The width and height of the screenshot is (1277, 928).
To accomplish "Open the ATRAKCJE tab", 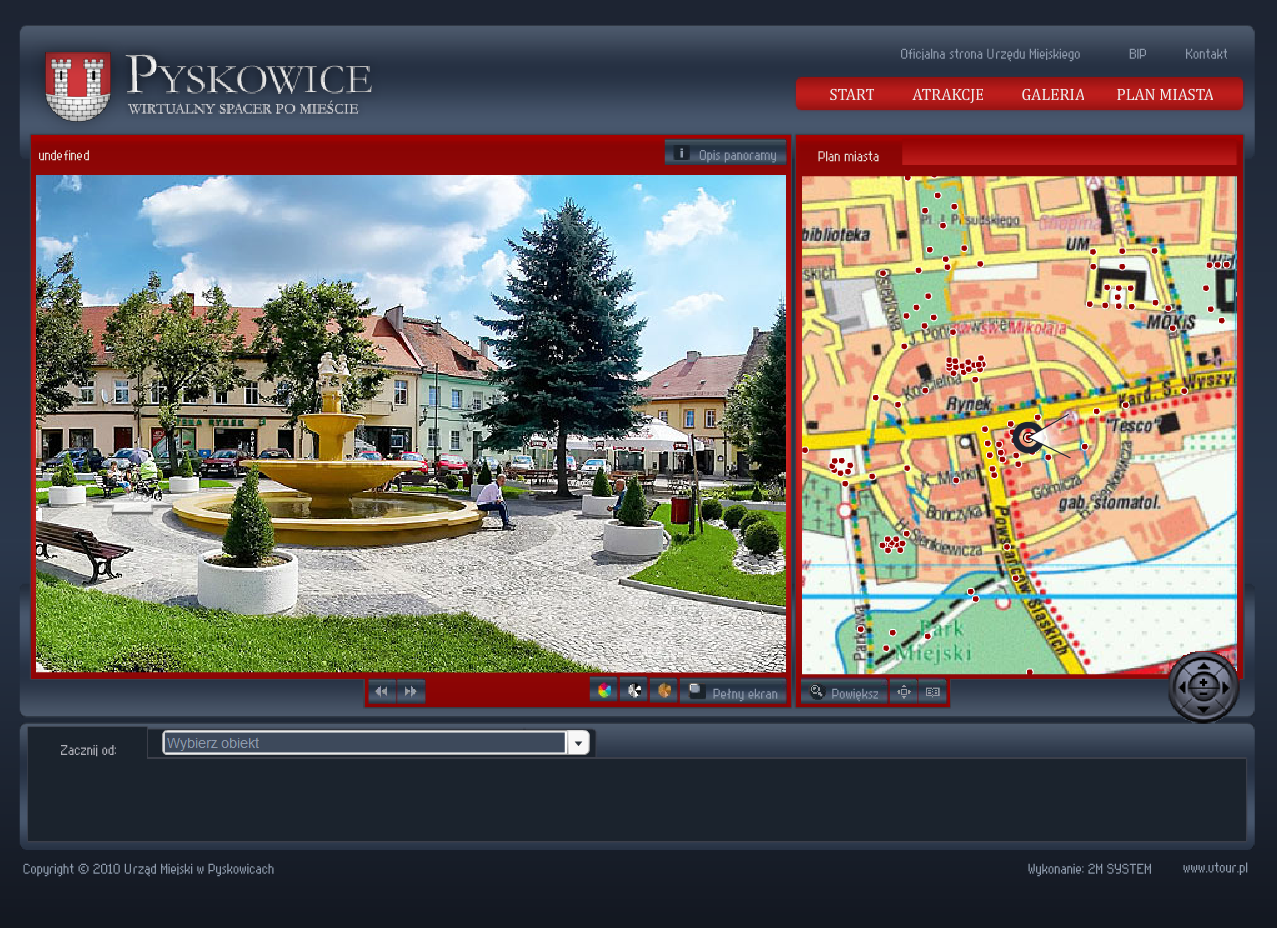I will [x=947, y=94].
